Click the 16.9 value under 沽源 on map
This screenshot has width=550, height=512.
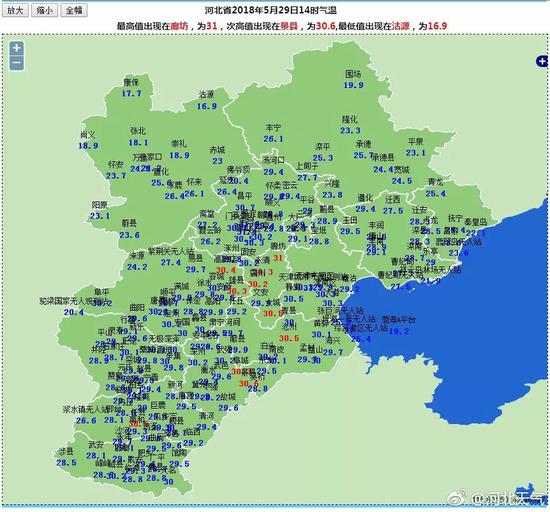tap(207, 106)
